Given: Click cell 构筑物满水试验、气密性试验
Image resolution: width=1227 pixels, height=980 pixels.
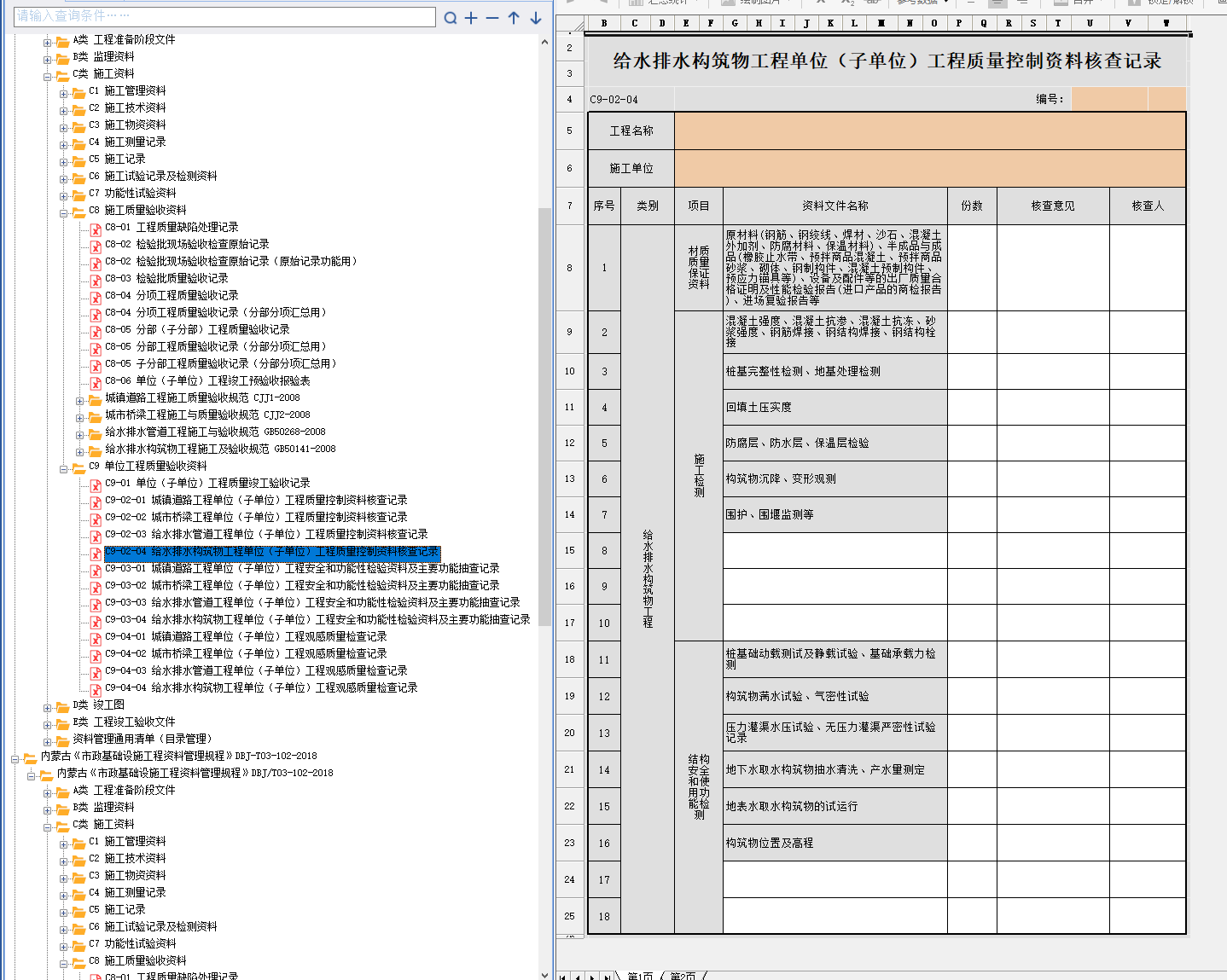Looking at the screenshot, I should (835, 696).
